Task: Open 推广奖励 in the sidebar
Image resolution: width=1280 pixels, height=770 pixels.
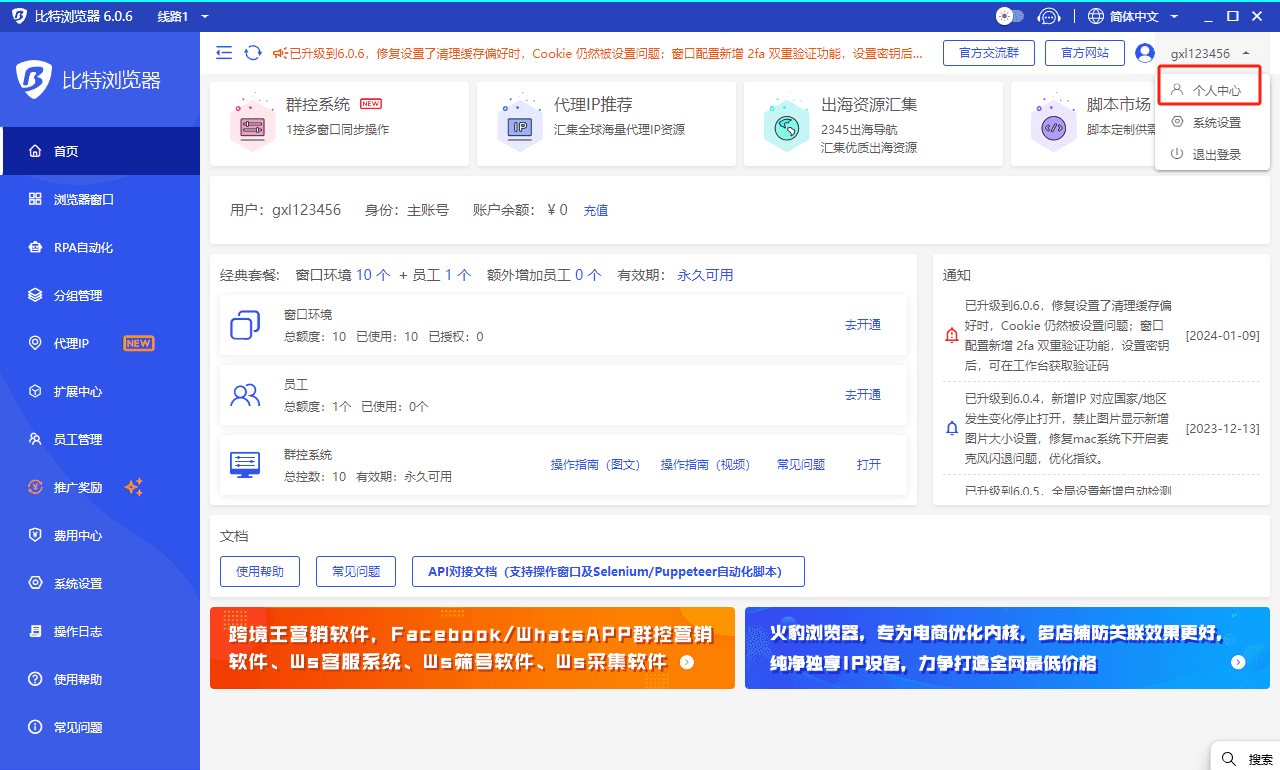Action: point(100,487)
